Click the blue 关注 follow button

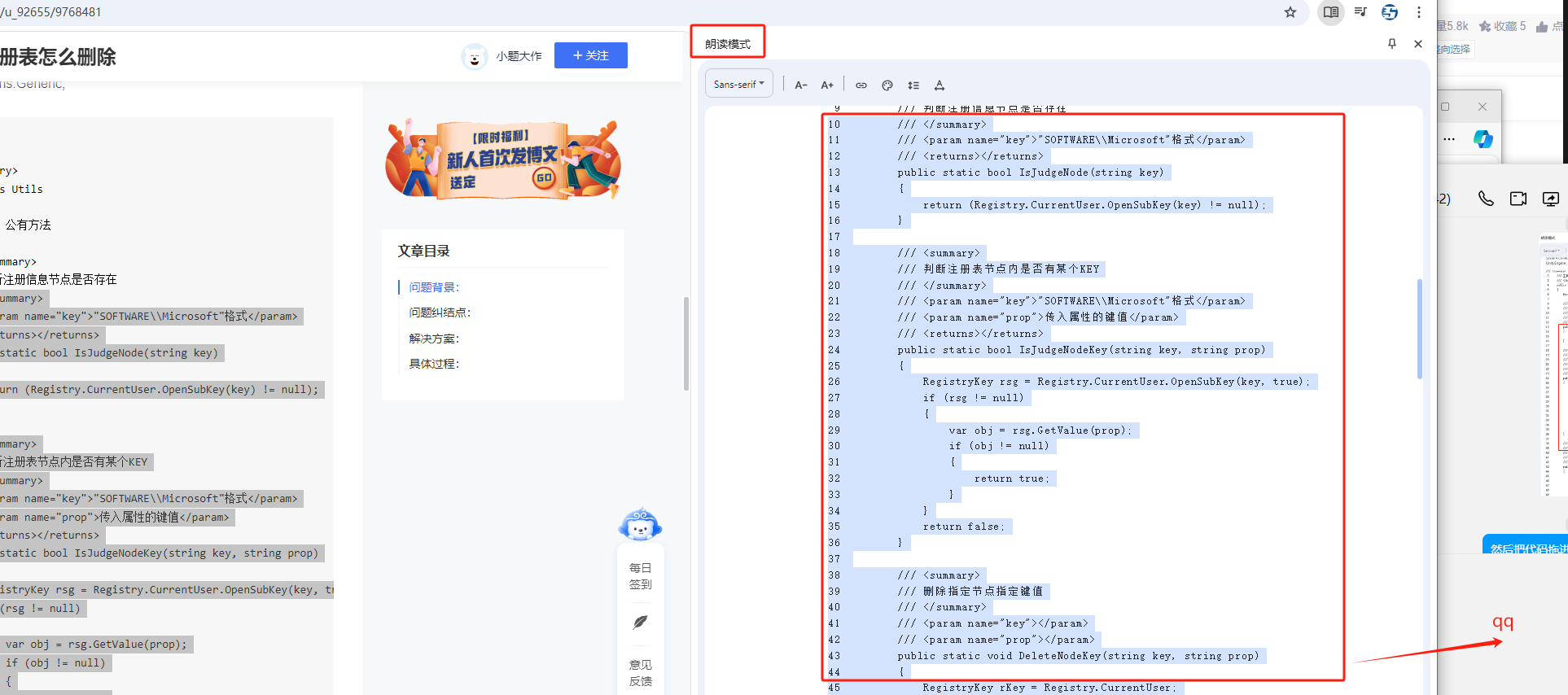point(590,55)
